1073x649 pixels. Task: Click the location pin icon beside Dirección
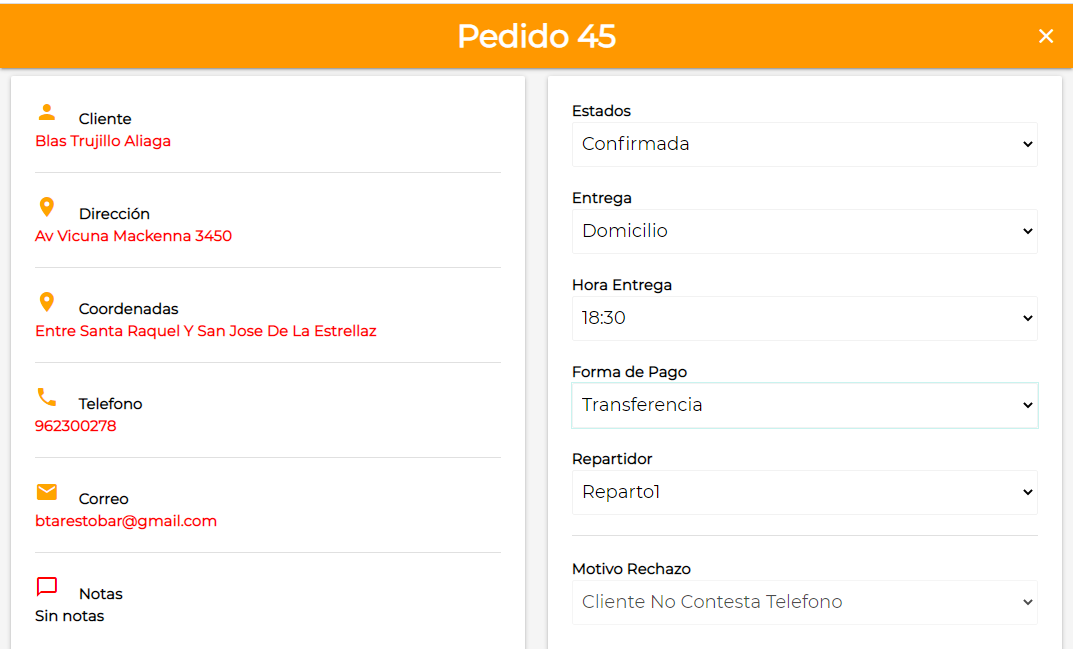pyautogui.click(x=47, y=207)
